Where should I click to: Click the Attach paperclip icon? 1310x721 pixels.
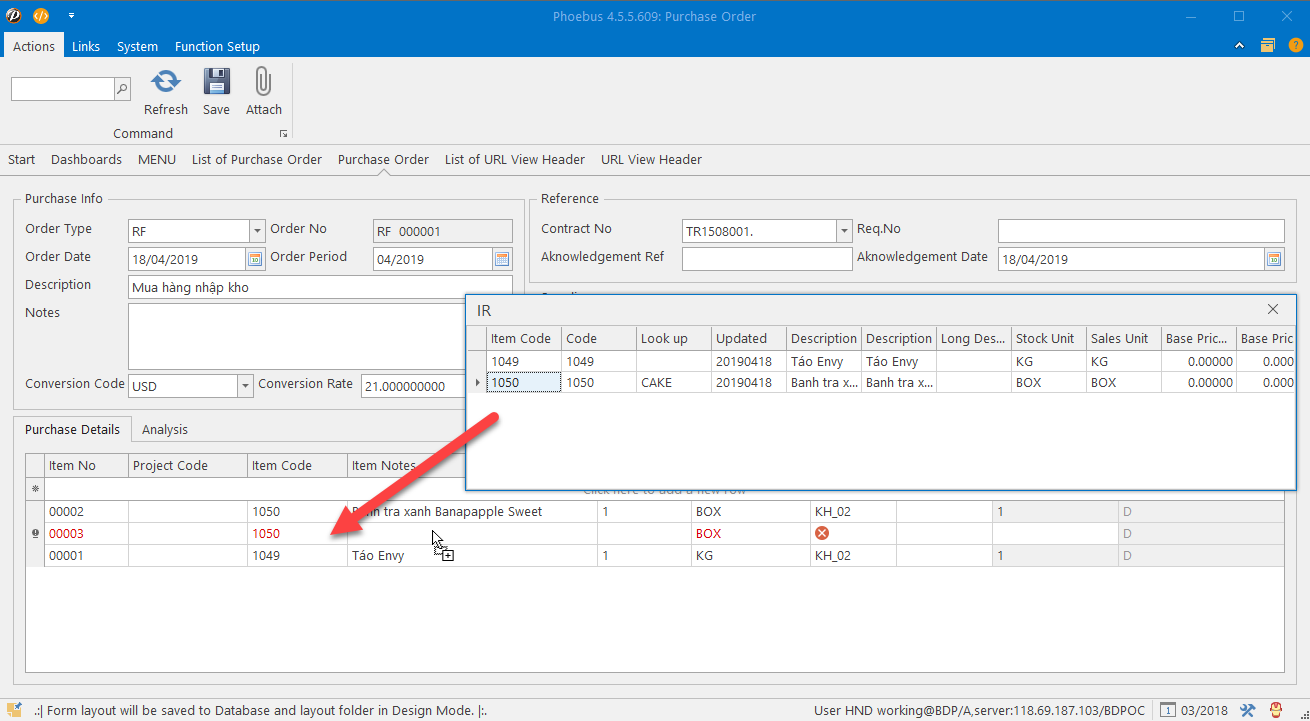(x=264, y=81)
